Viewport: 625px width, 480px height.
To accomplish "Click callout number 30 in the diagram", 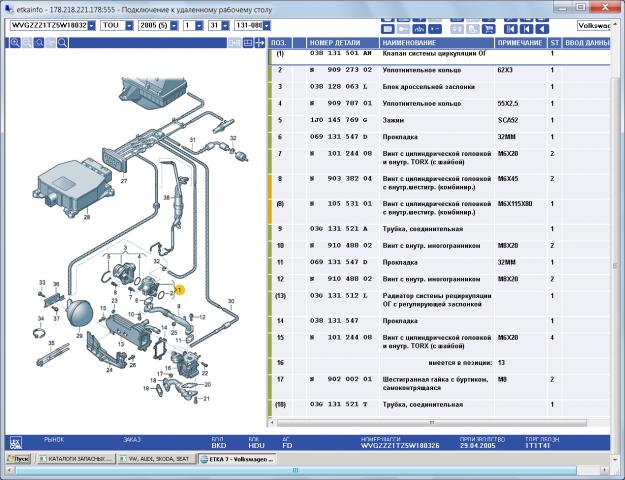I will click(x=231, y=301).
